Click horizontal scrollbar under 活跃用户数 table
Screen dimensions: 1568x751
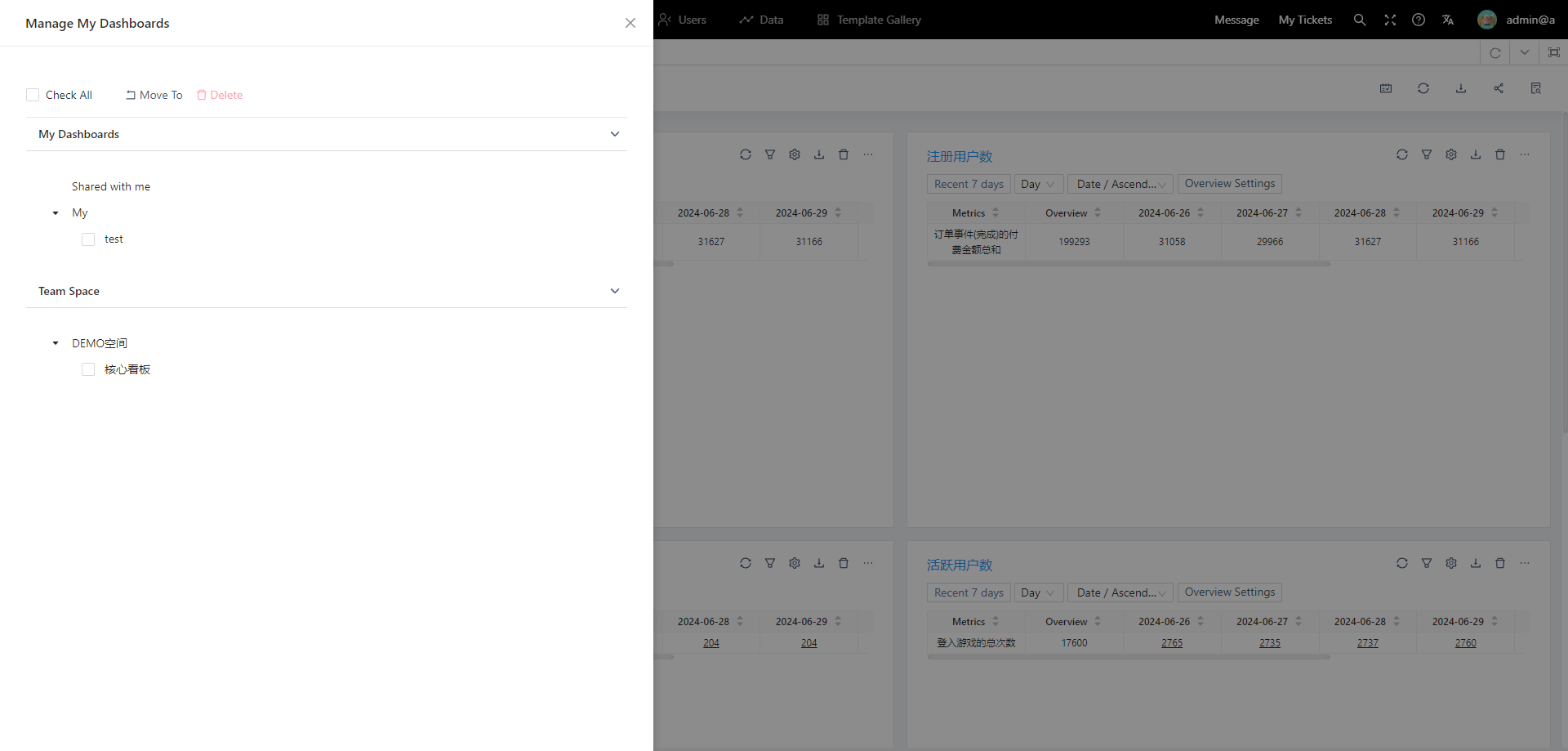pyautogui.click(x=1129, y=657)
